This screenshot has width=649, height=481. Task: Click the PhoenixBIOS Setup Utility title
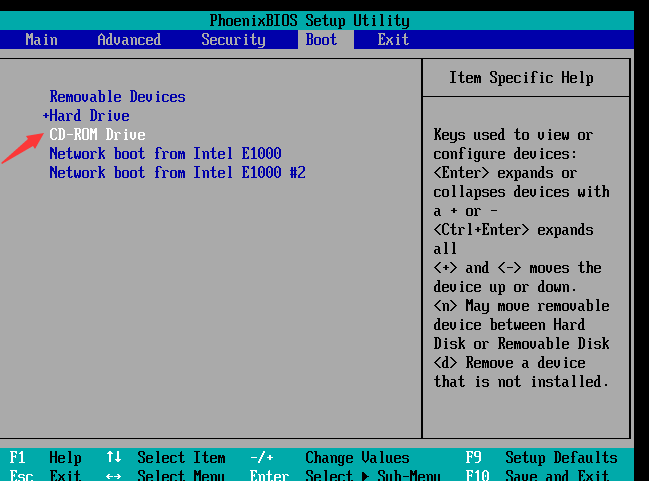point(310,20)
